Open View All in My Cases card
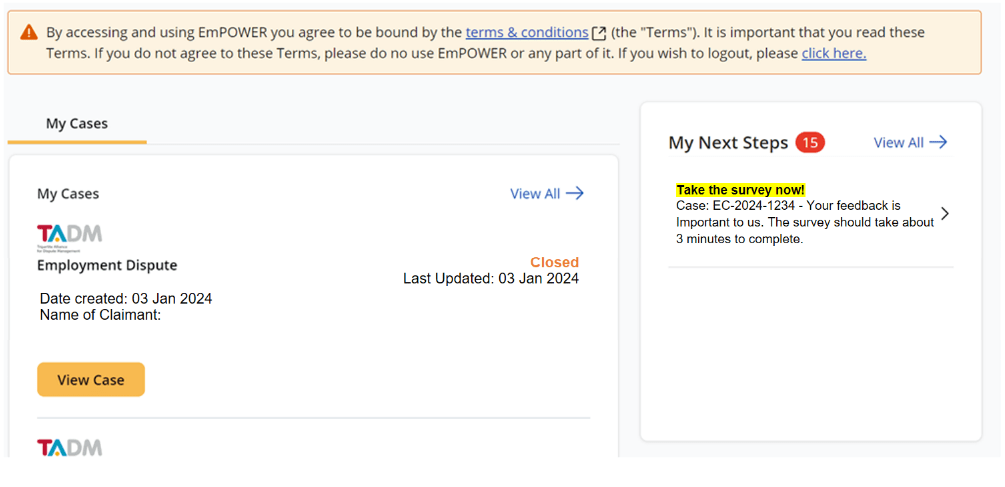Viewport: 1005px width, 487px height. coord(535,194)
